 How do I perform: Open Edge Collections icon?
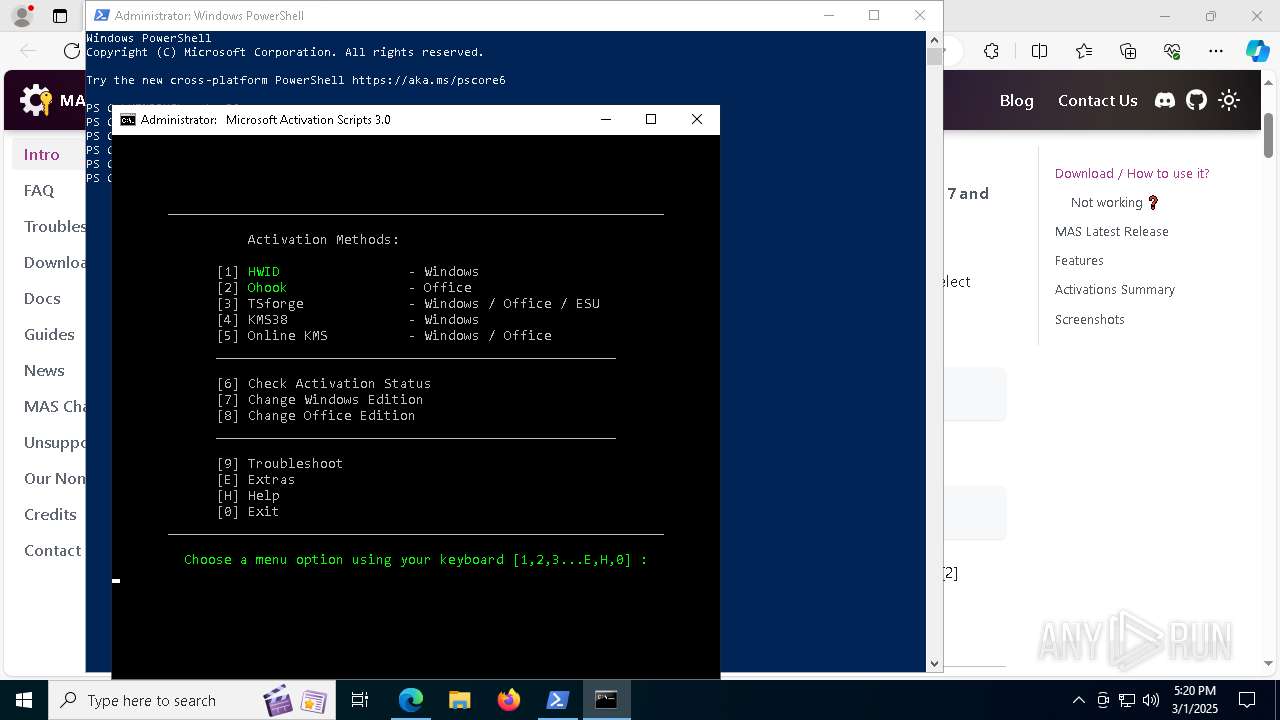(1128, 51)
